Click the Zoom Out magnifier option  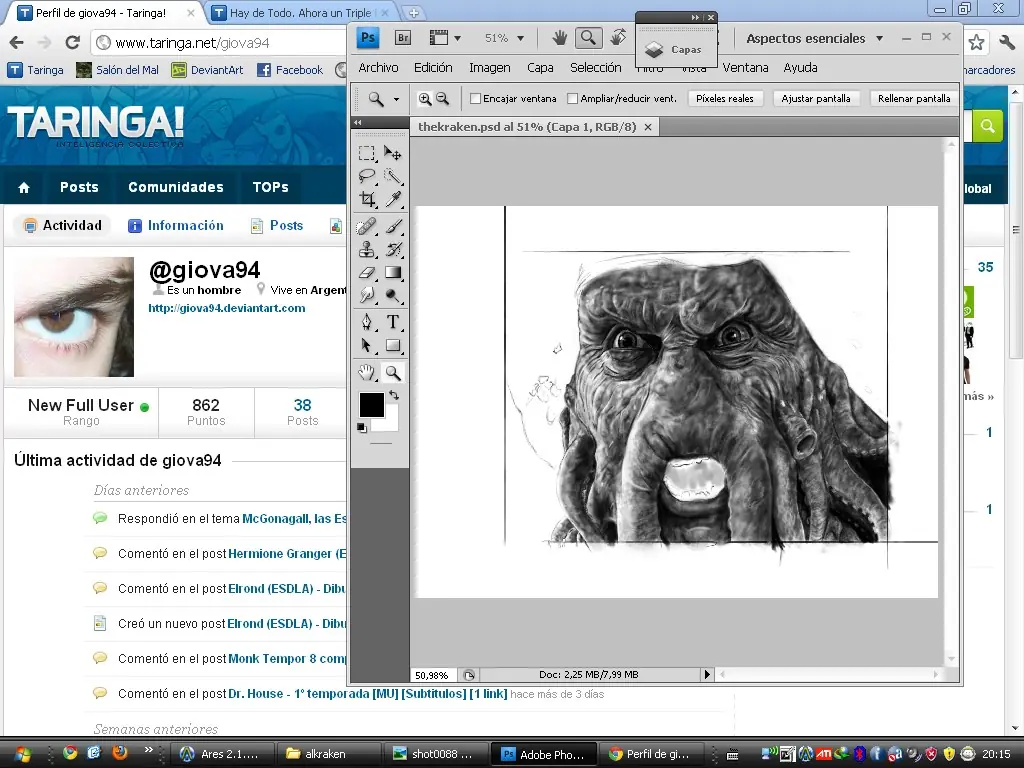[x=443, y=99]
